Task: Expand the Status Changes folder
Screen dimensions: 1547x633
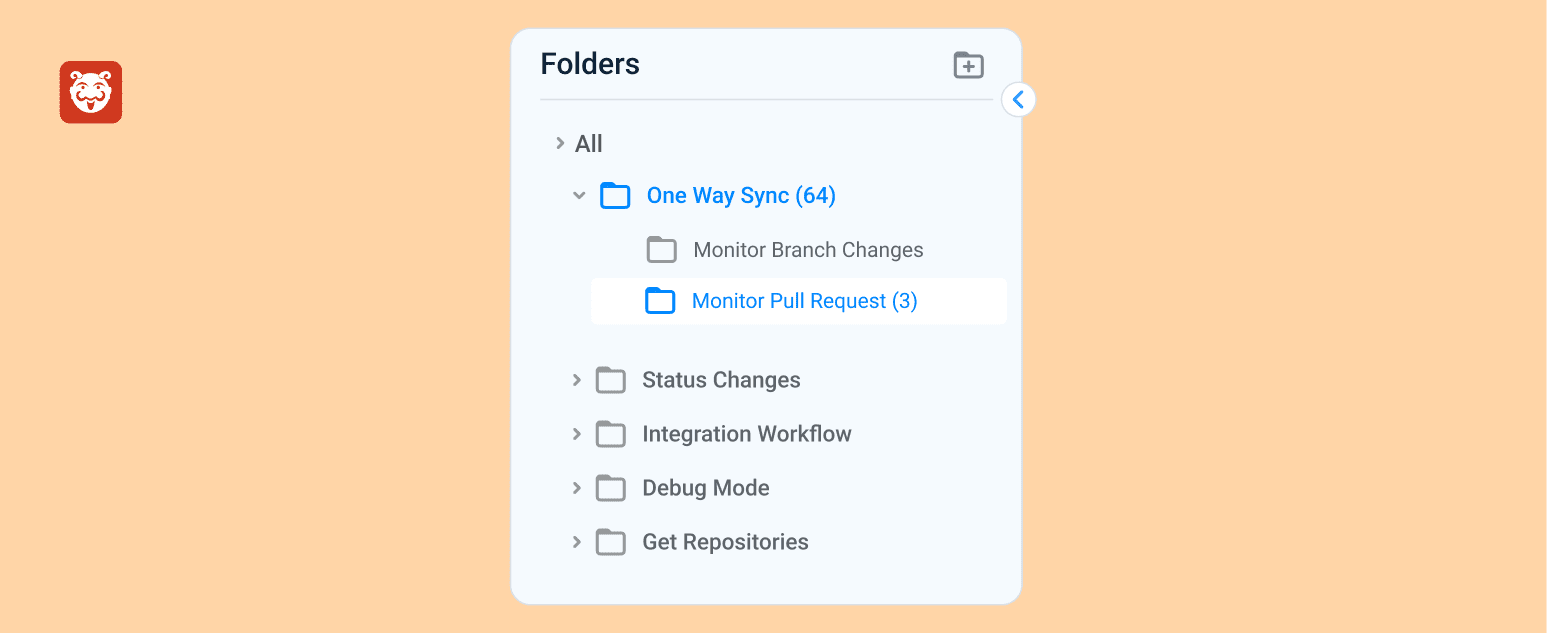Action: (x=577, y=380)
